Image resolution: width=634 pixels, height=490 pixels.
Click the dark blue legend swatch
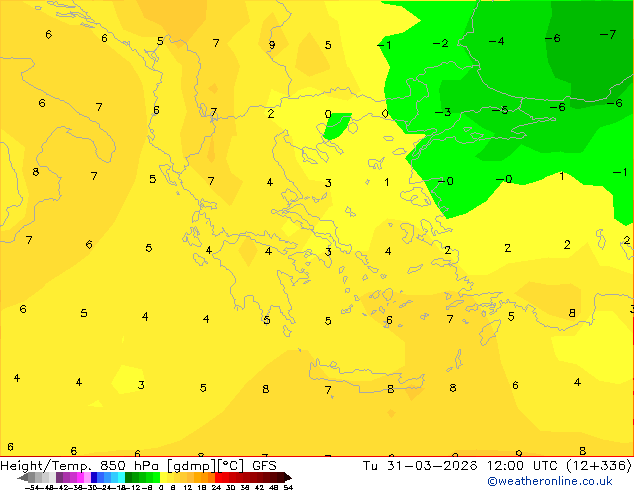[x=94, y=477]
